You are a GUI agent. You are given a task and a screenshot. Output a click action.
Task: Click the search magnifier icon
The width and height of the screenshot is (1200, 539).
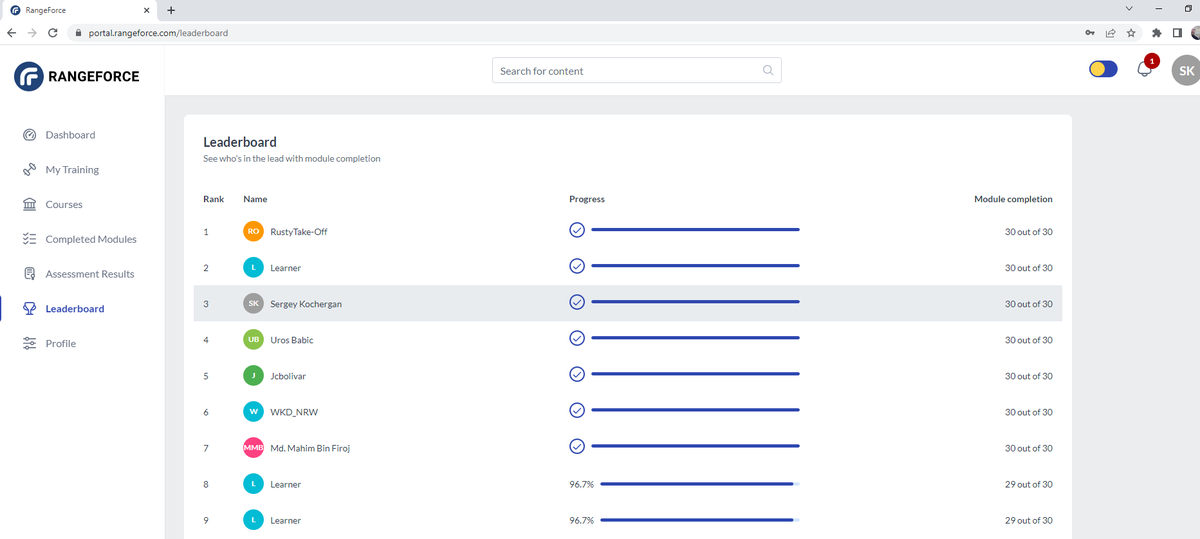point(768,71)
